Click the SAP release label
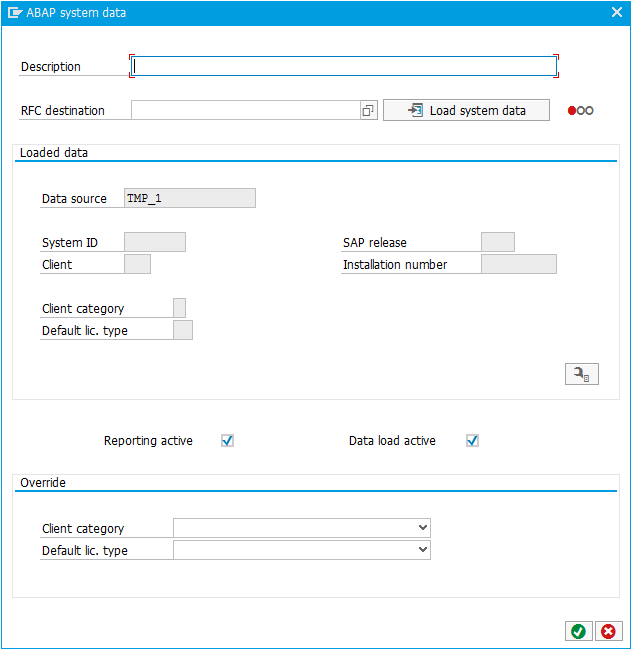 tap(375, 243)
